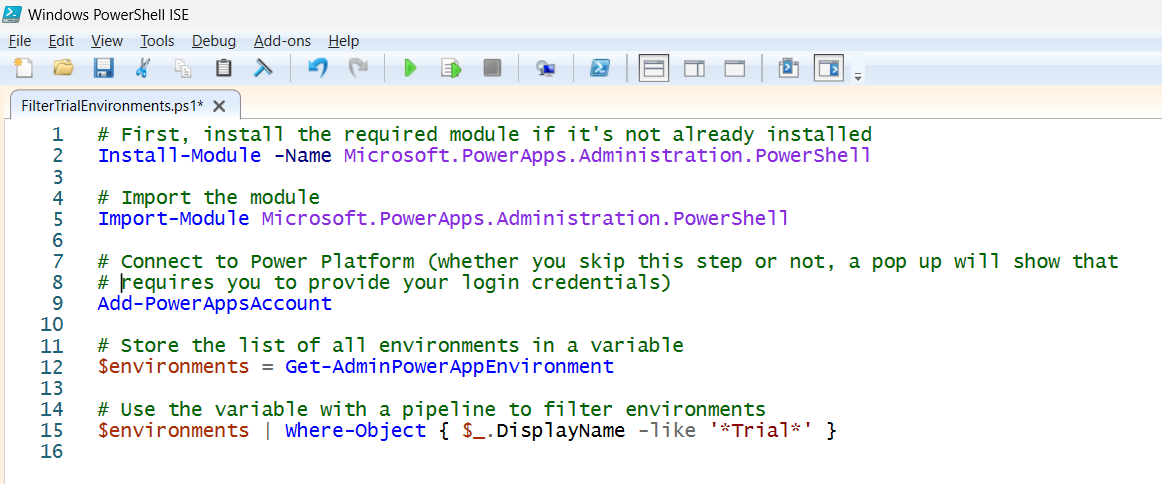The width and height of the screenshot is (1162, 484).
Task: Click $_.DisplayName on line 15
Action: pyautogui.click(x=543, y=430)
